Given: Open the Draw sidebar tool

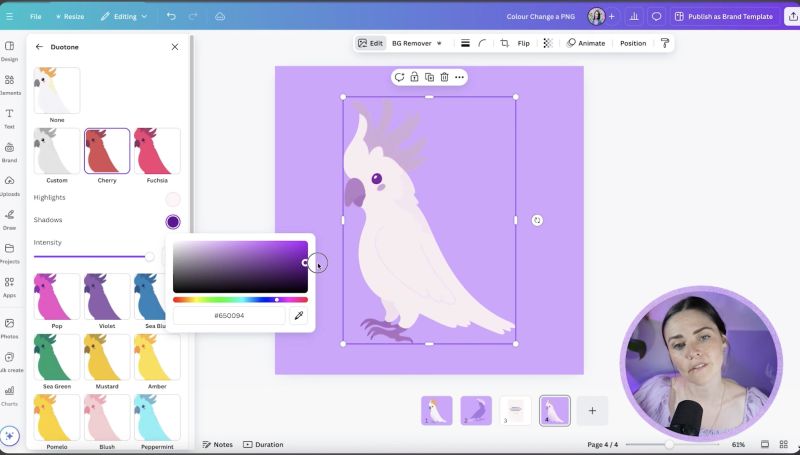Looking at the screenshot, I should (9, 219).
